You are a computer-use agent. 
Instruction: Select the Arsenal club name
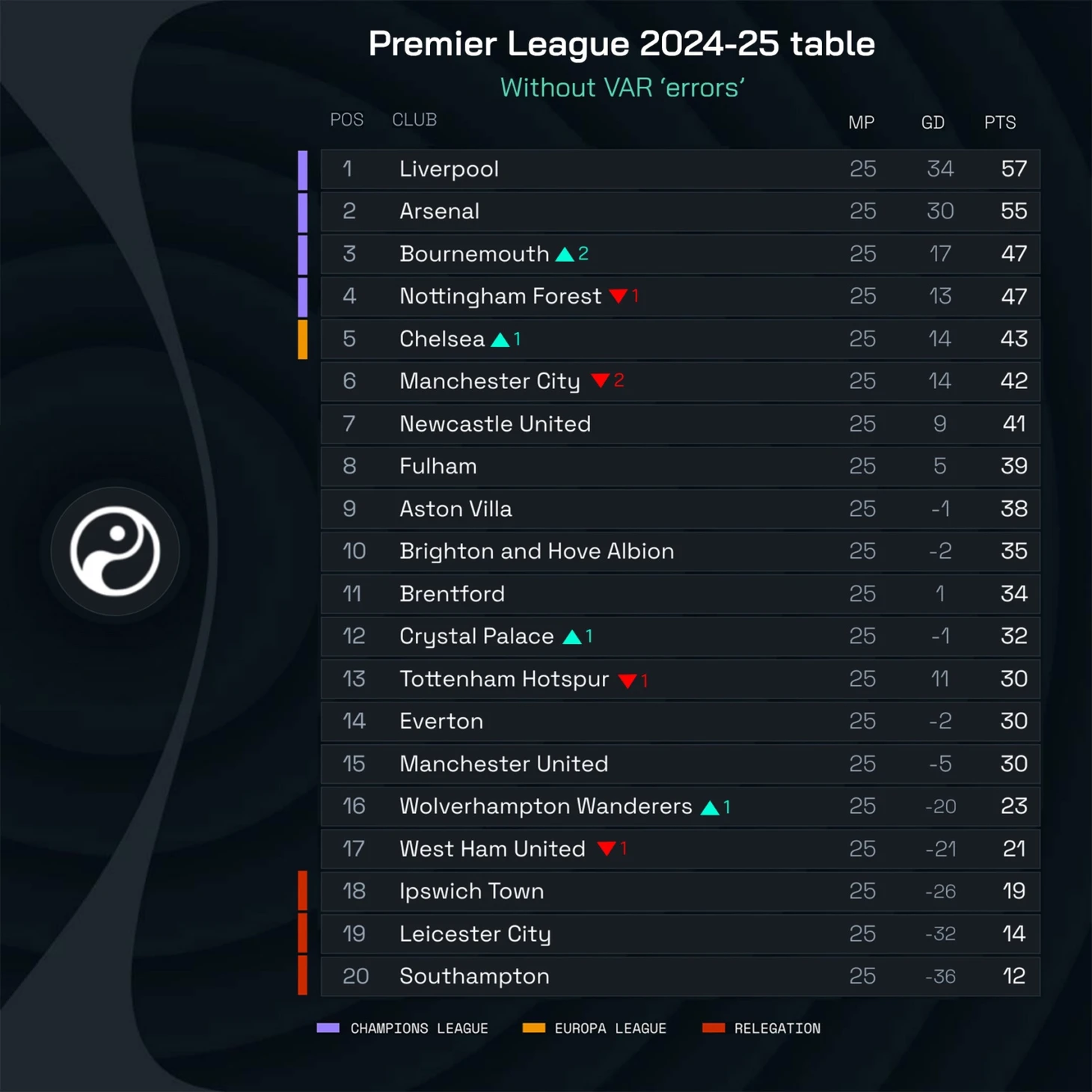click(439, 212)
